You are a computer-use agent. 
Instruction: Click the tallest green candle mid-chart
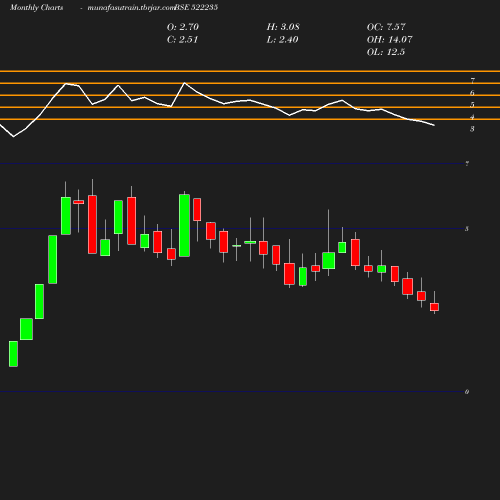184,225
